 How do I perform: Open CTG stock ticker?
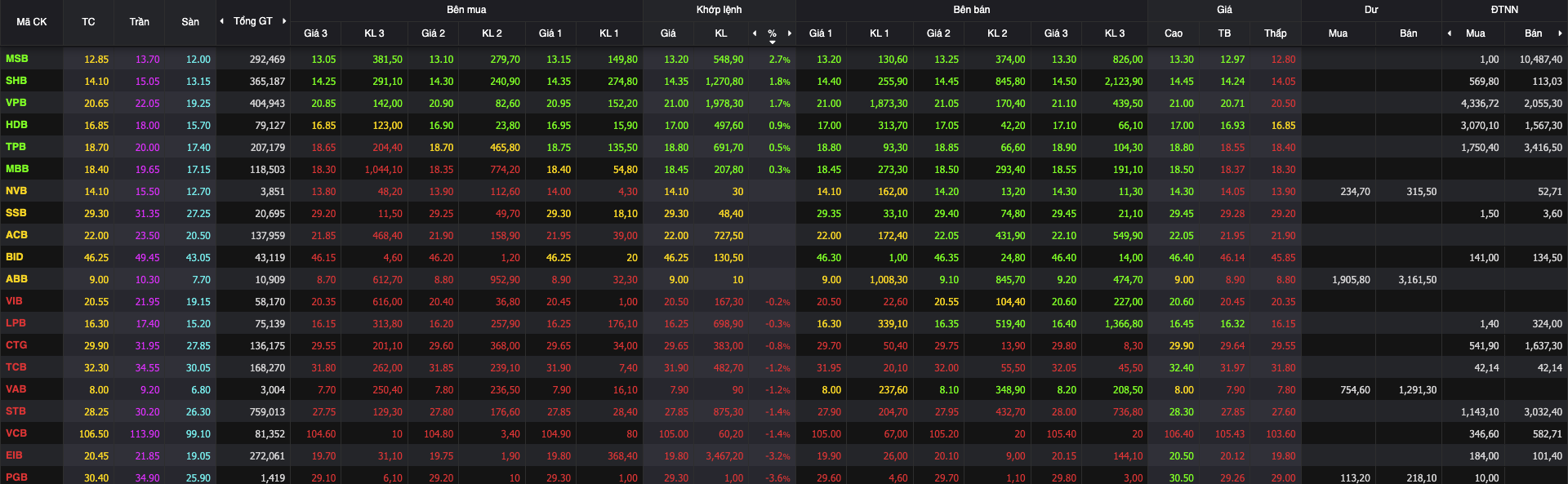coord(16,345)
